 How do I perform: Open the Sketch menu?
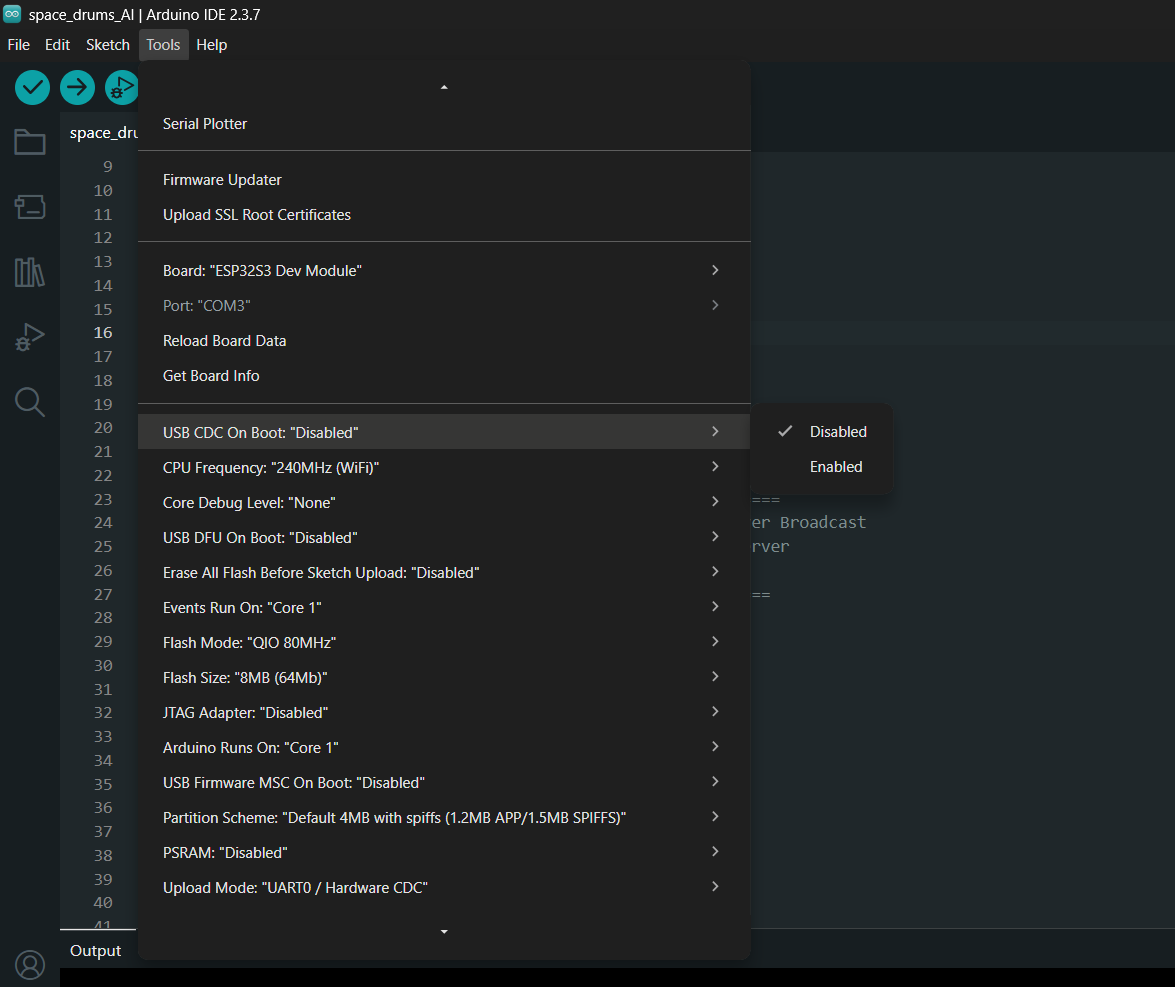(x=108, y=45)
